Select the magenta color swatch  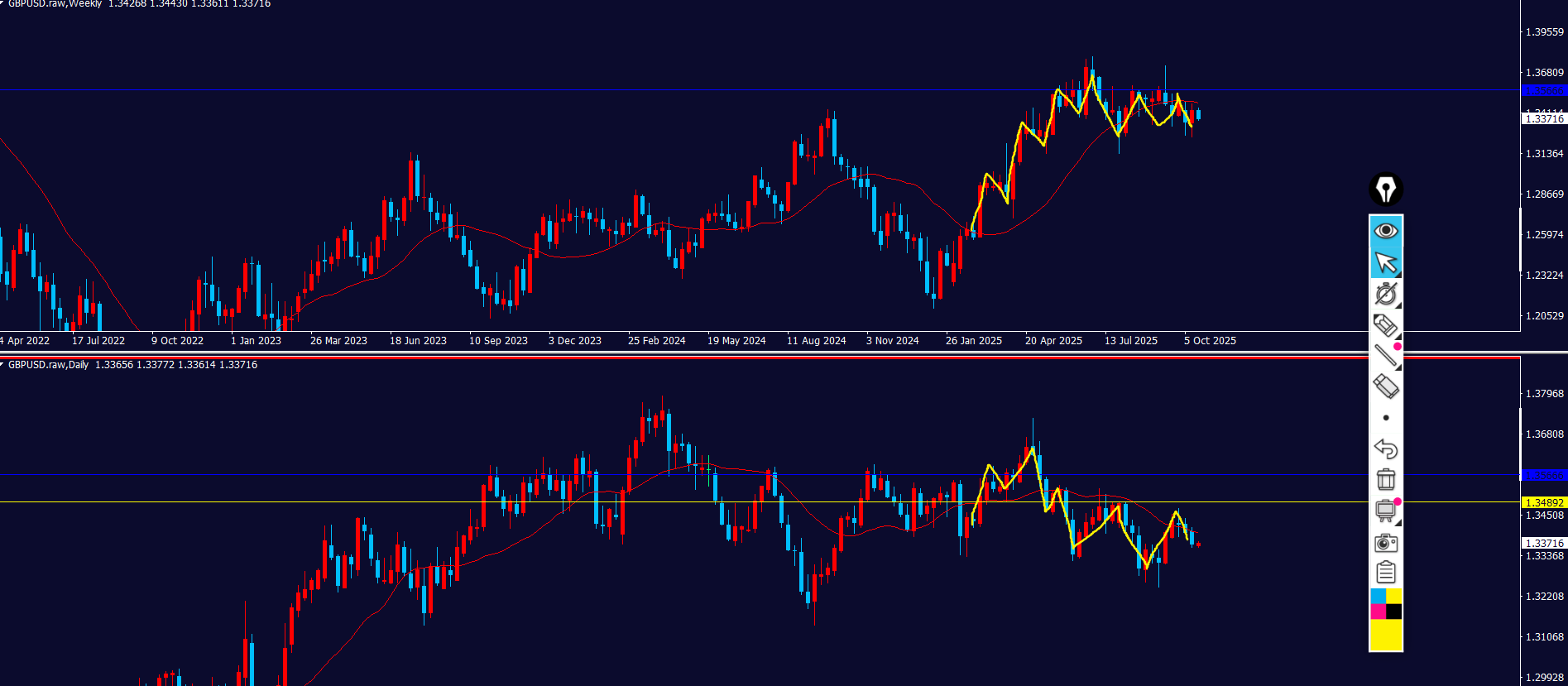tap(1378, 612)
